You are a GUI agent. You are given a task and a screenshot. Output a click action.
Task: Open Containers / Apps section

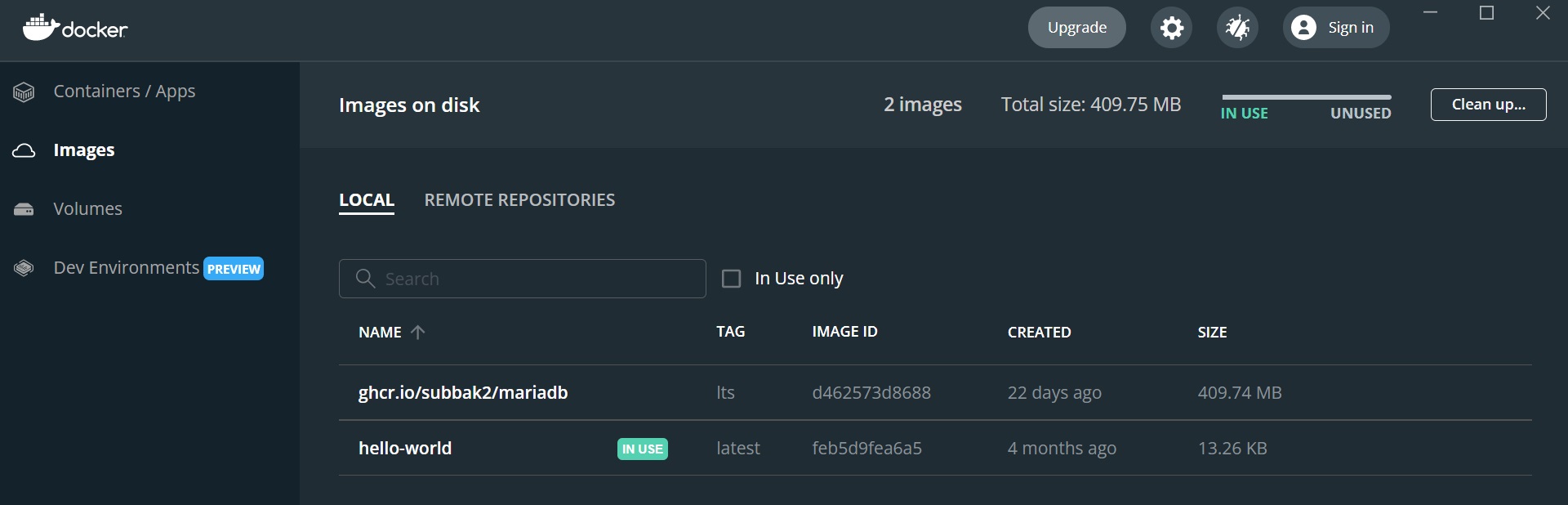coord(124,92)
